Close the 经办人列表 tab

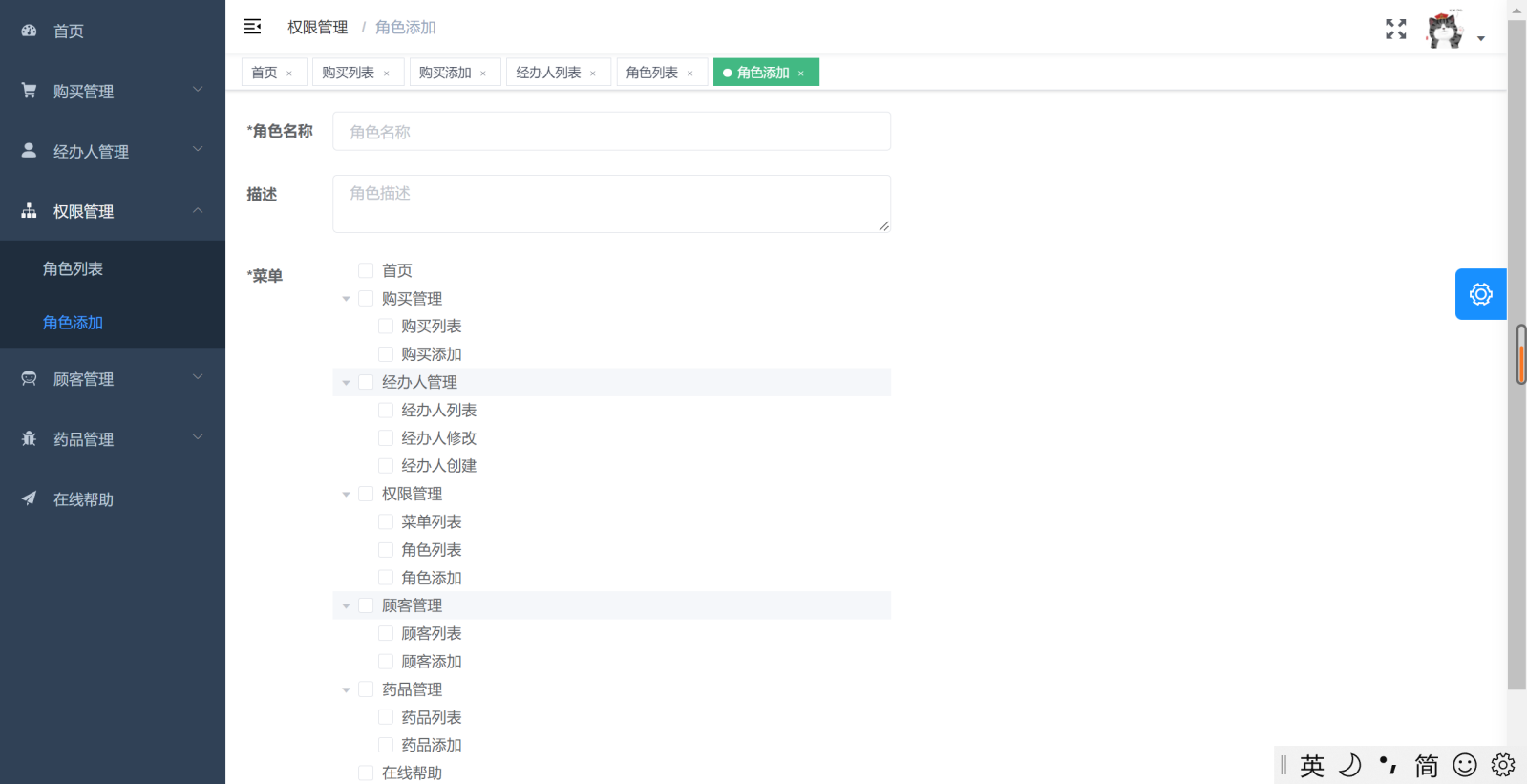pyautogui.click(x=593, y=74)
